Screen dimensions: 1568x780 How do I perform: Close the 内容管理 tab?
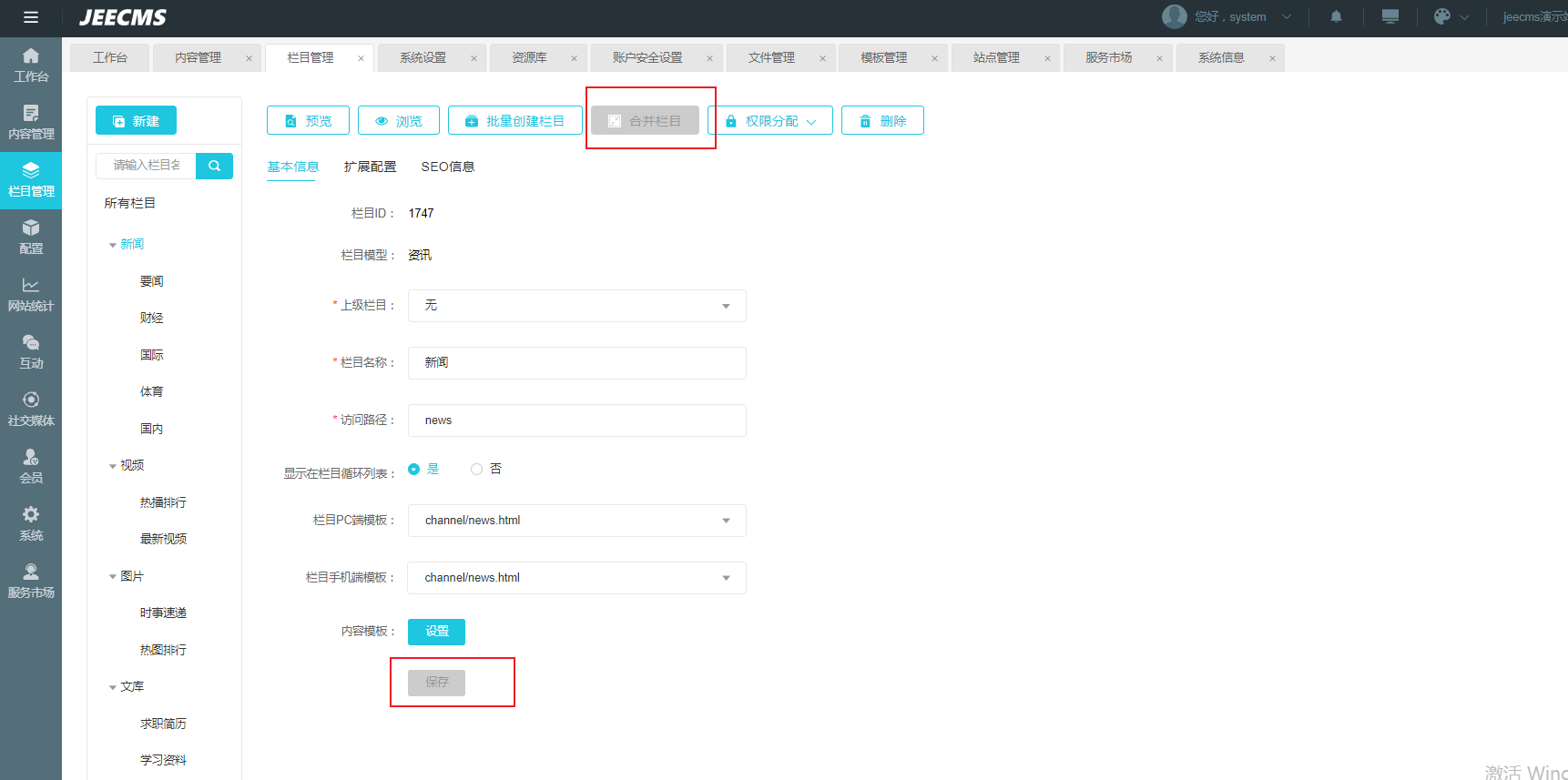249,58
